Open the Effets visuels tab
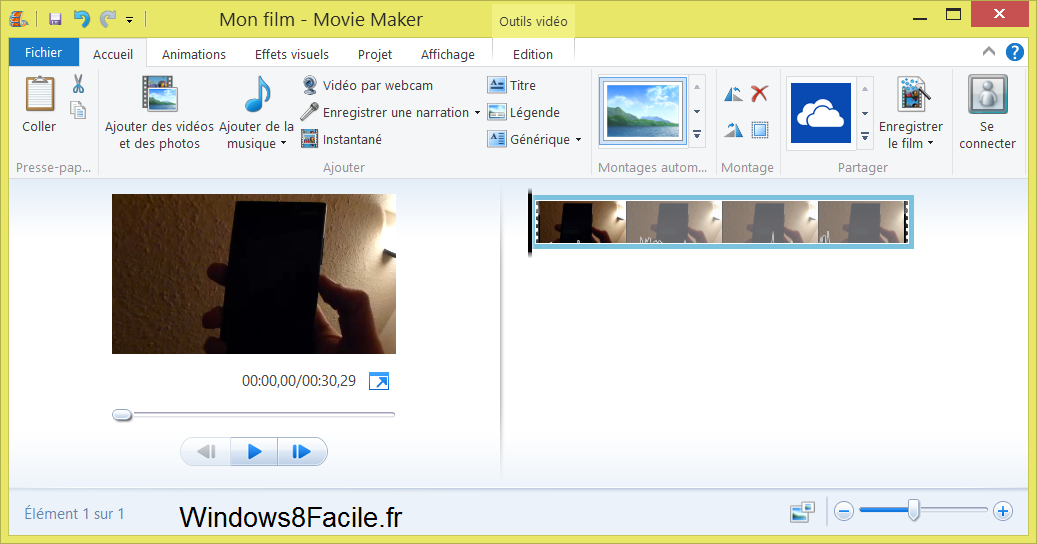1037x544 pixels. [x=292, y=54]
